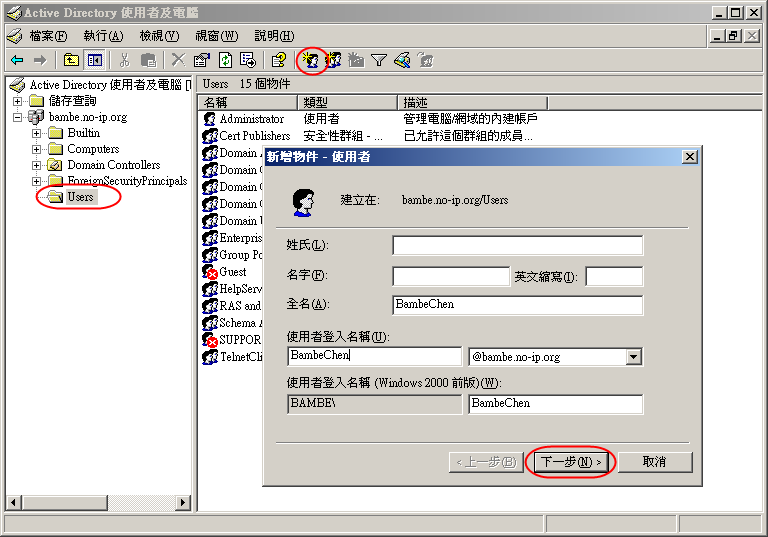Open the UPN suffix @bambe.no-ip.org dropdown
Viewport: 768px width, 537px height.
click(x=632, y=356)
